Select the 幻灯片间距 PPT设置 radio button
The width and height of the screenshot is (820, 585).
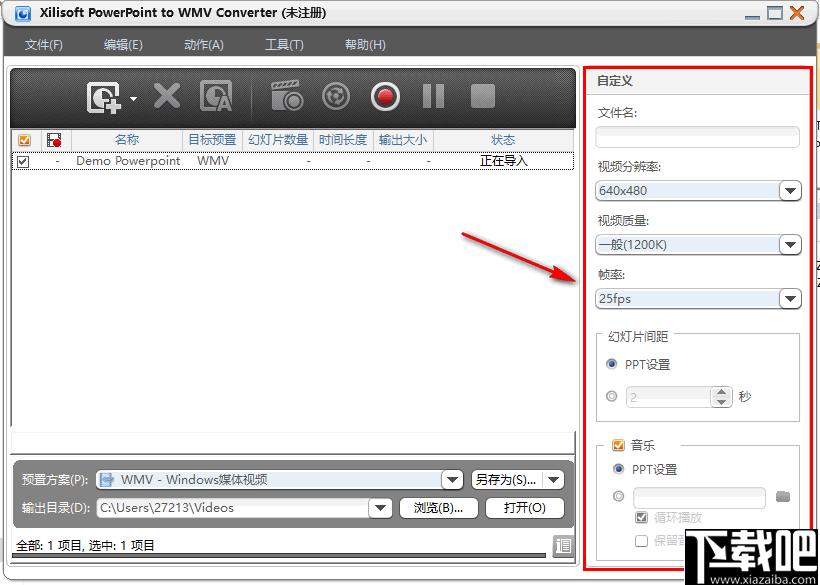[x=611, y=364]
